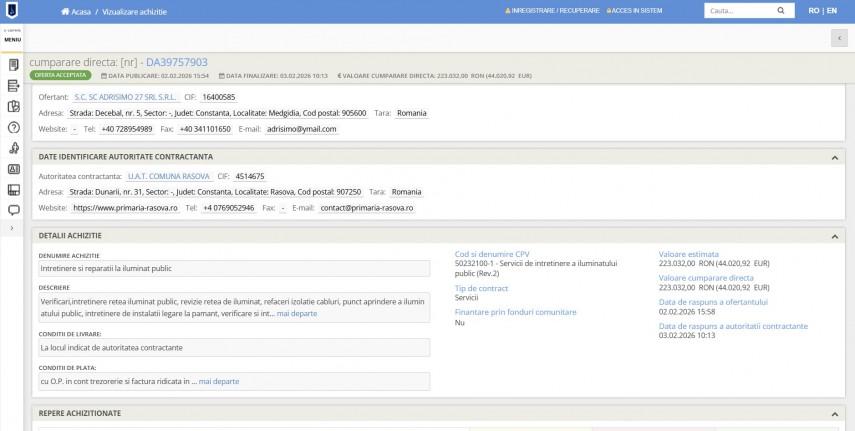Expand the left sidebar menu arrow
Image resolution: width=855 pixels, height=431 pixels.
click(x=13, y=229)
